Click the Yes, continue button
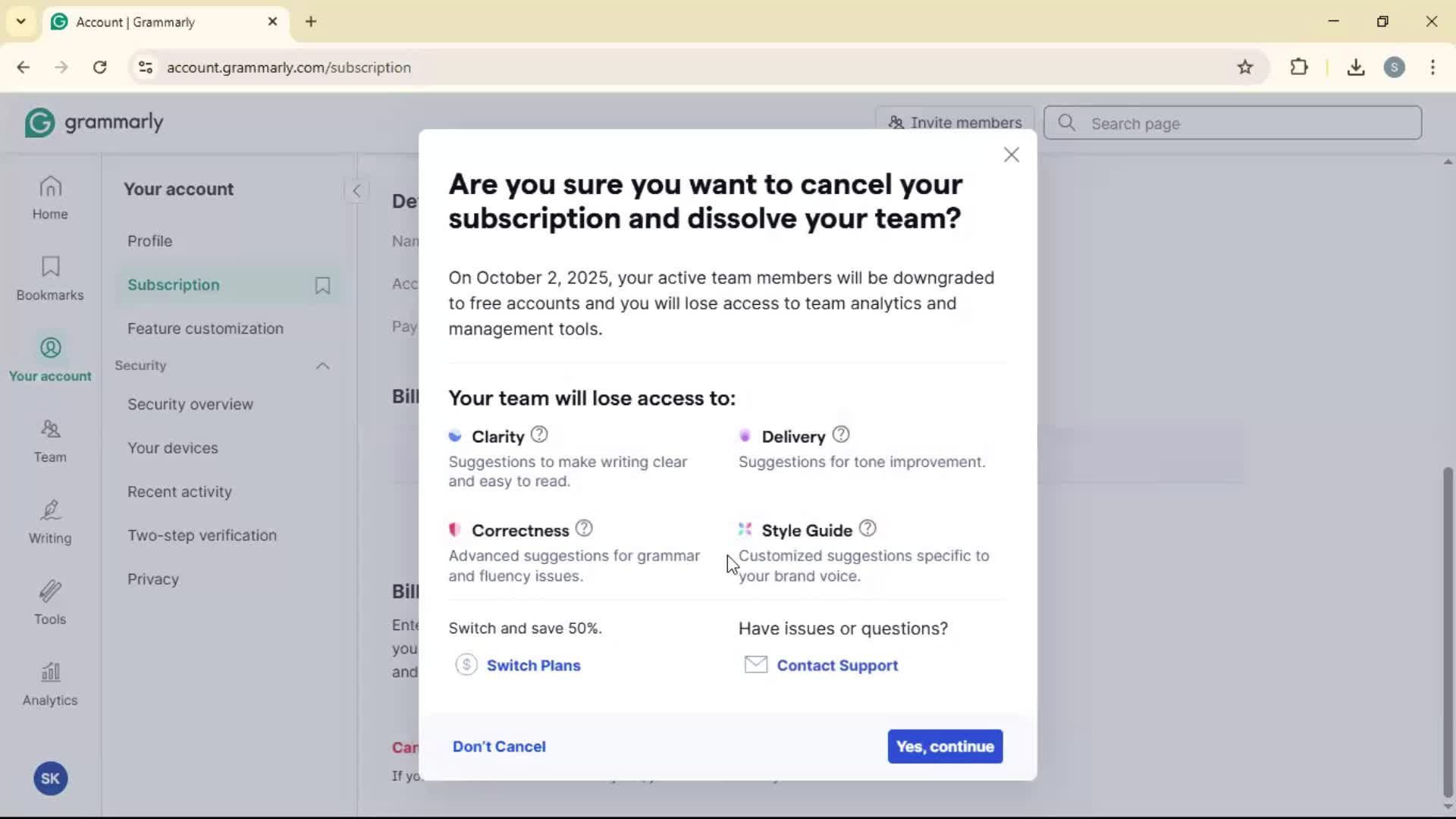 pyautogui.click(x=945, y=746)
